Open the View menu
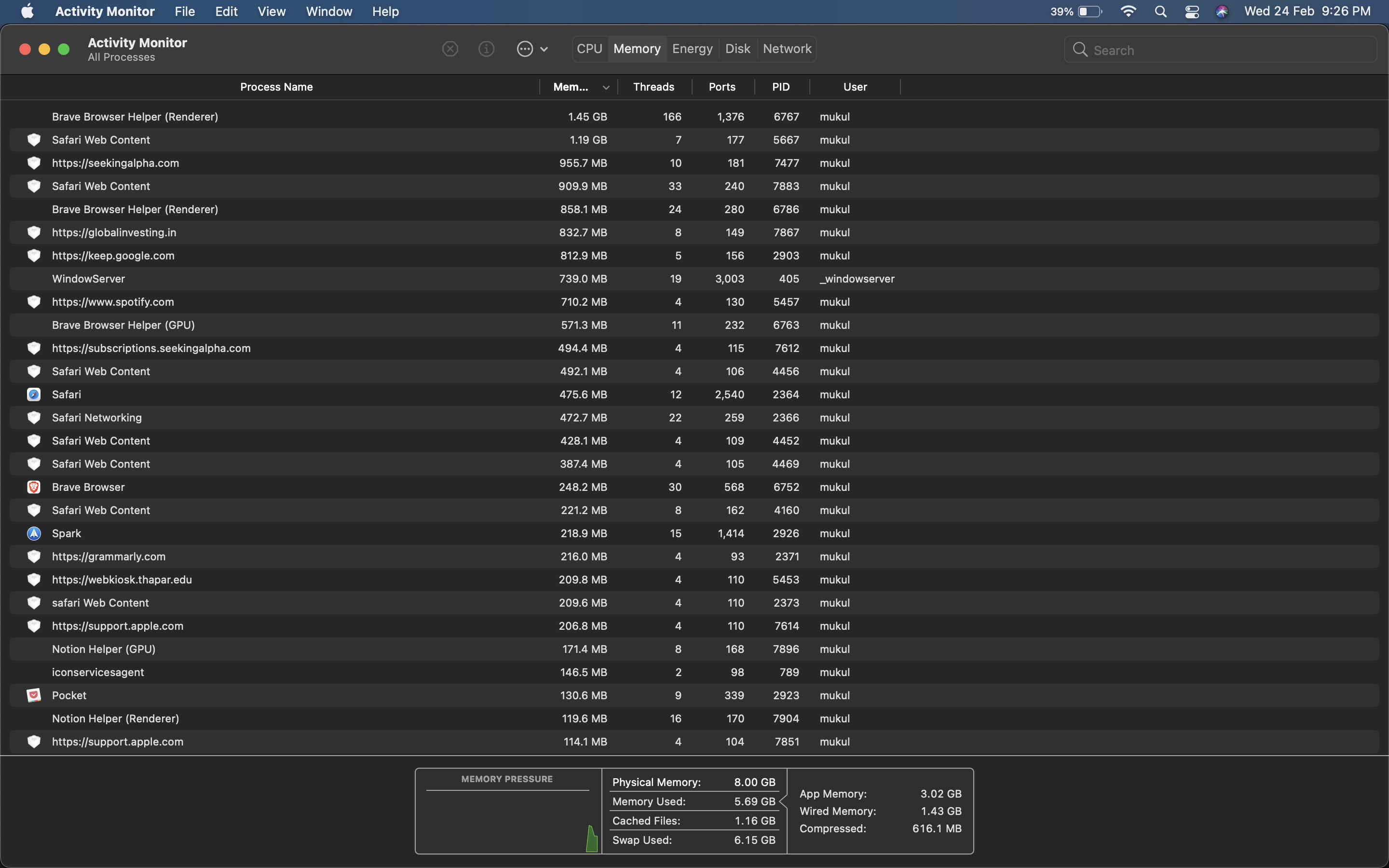The width and height of the screenshot is (1389, 868). [272, 12]
